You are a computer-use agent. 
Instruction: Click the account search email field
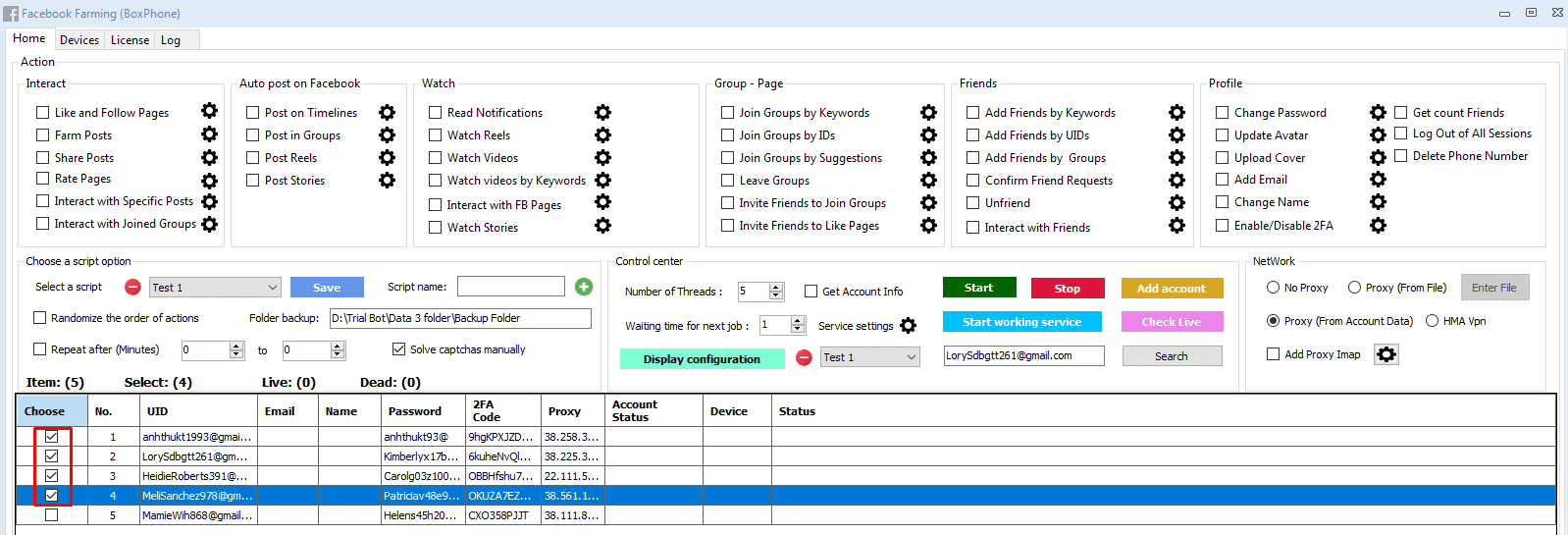(1023, 355)
